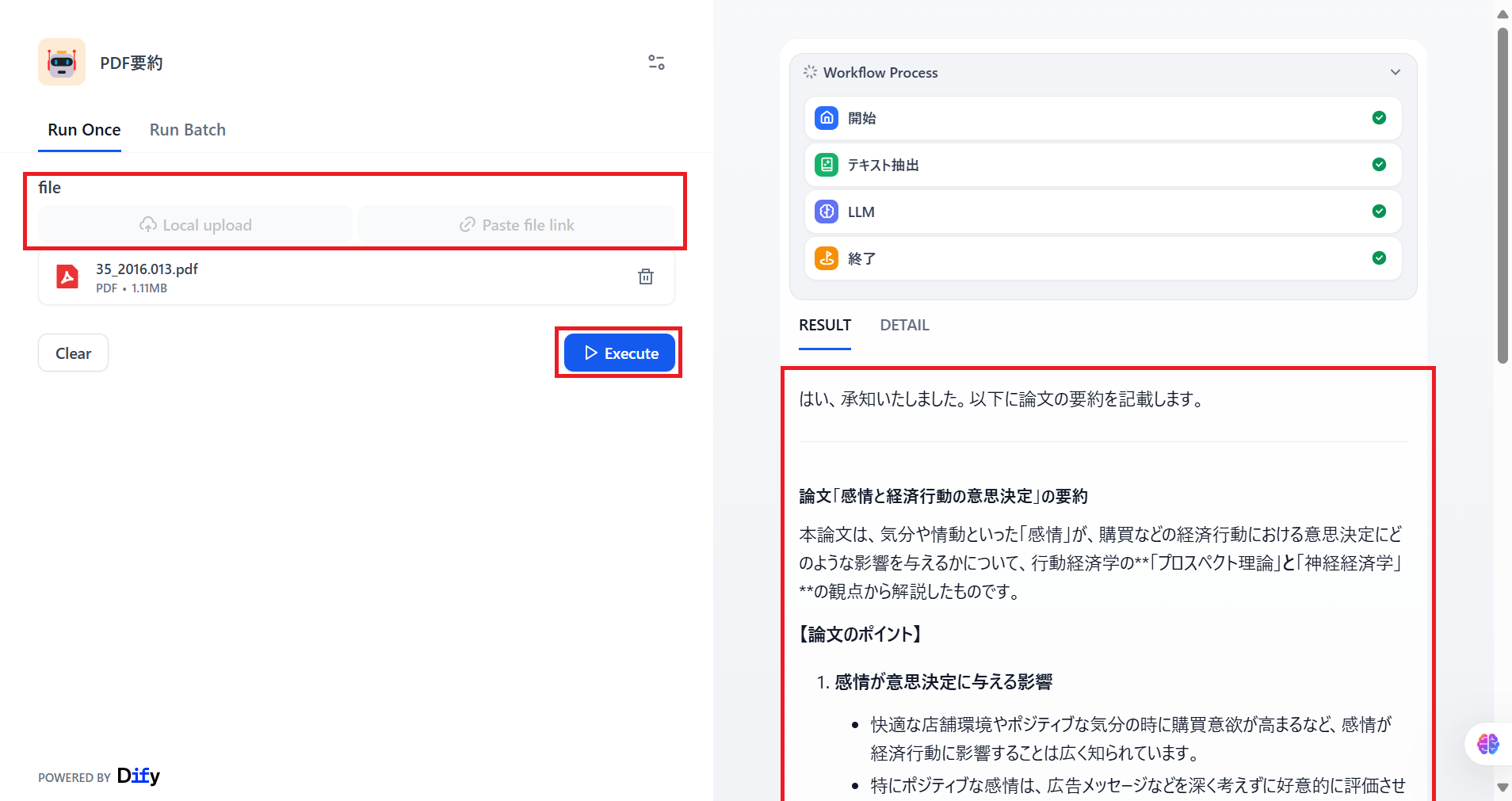Open the Dify website link
Viewport: 1512px width, 801px height.
point(138,776)
